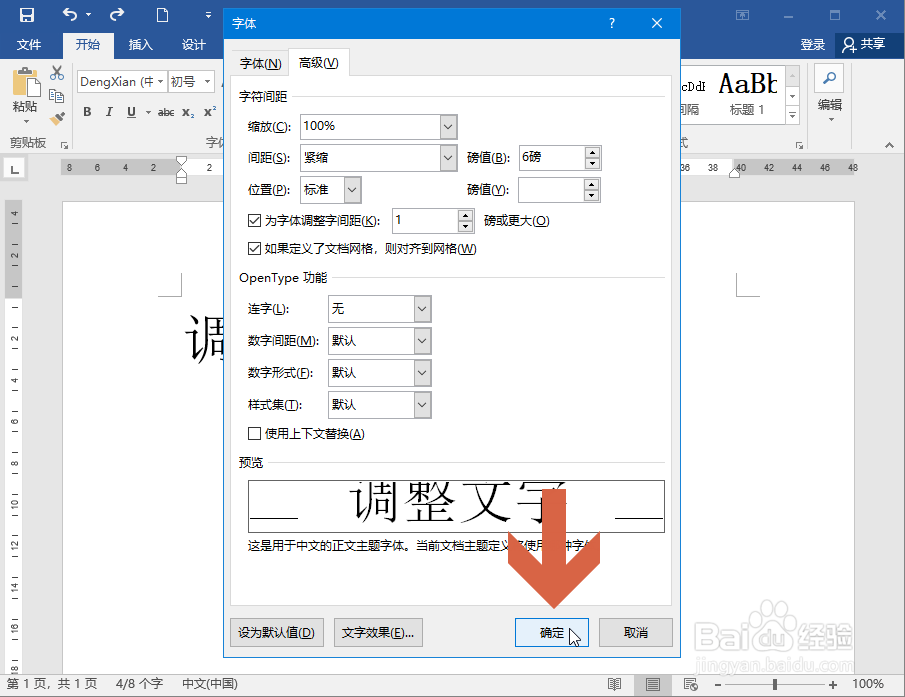This screenshot has height=697, width=905.
Task: Click the Cut (scissors) icon
Action: [57, 74]
